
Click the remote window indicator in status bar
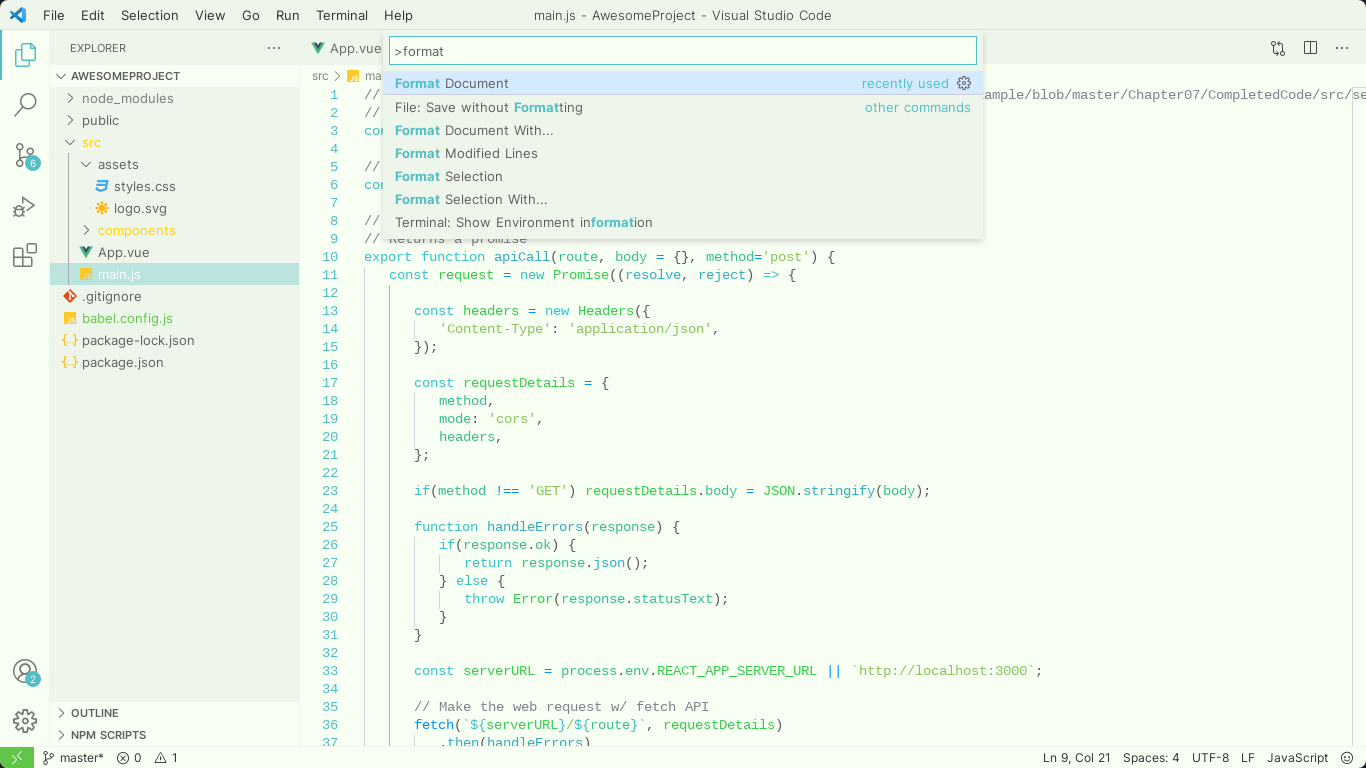pos(17,757)
